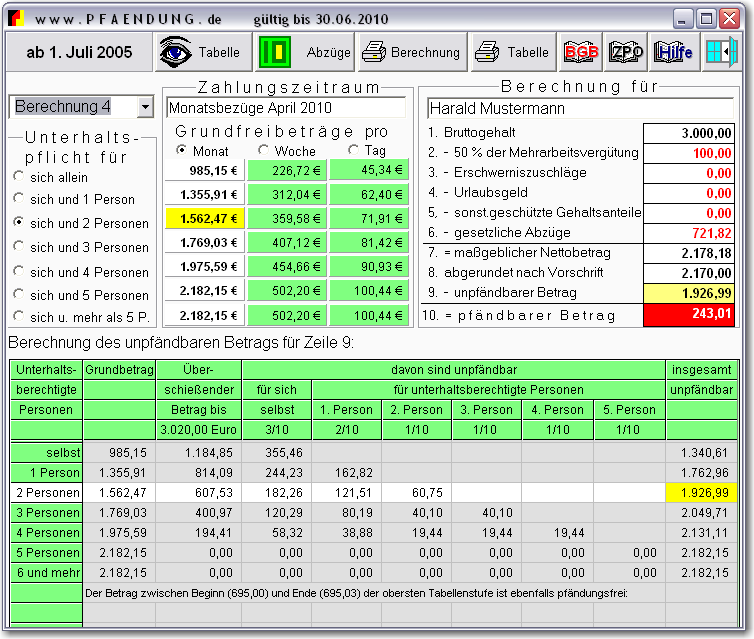The height and width of the screenshot is (639, 754).
Task: Click the yellow 1.562,47 € cell
Action: 205,218
